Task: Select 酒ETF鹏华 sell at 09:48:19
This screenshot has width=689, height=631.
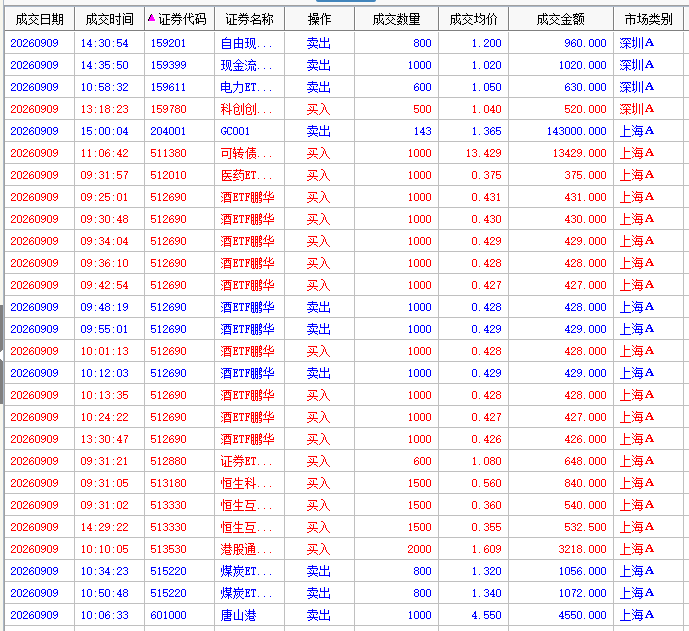Action: 344,307
